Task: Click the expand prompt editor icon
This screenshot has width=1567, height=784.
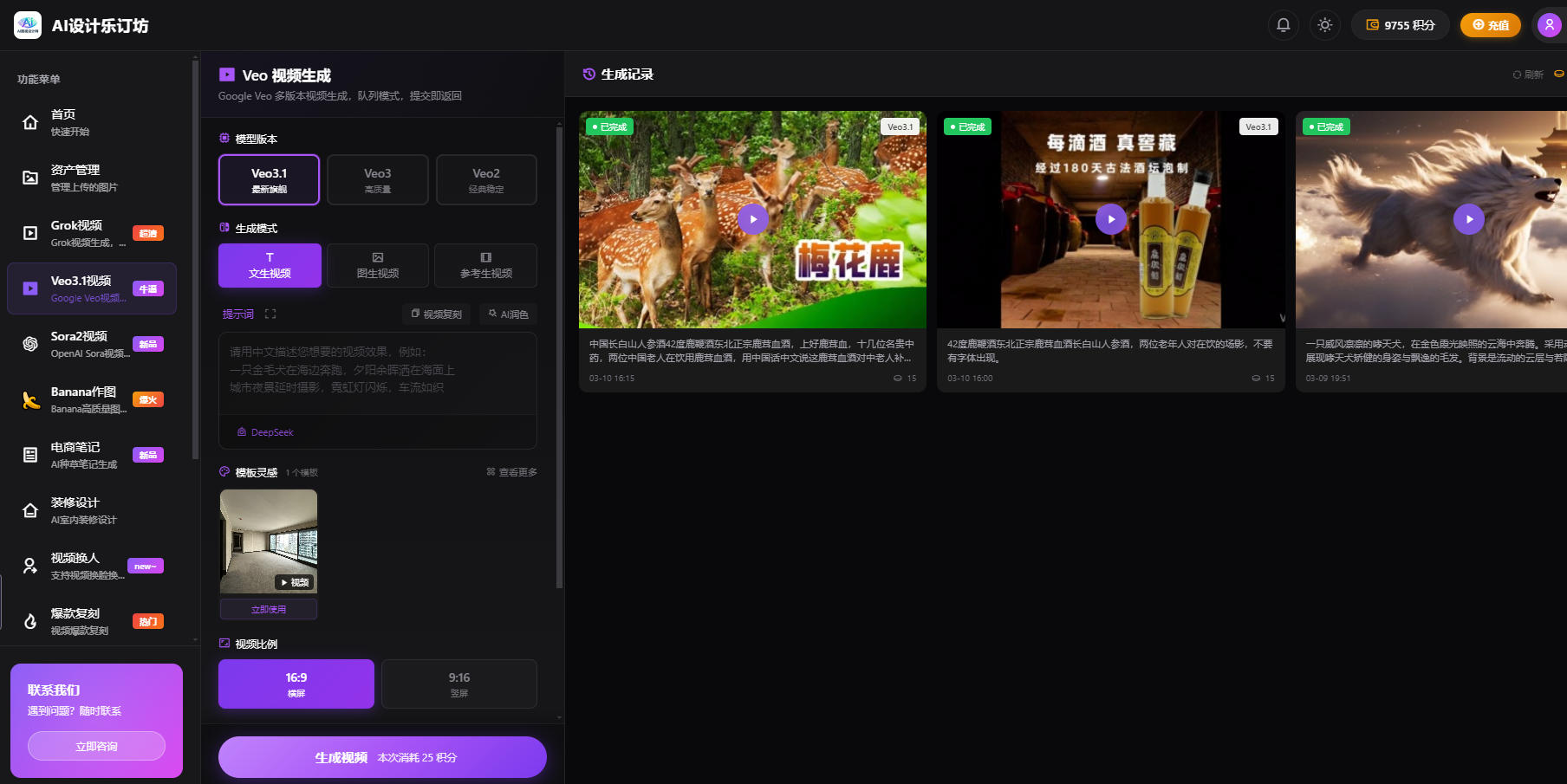Action: click(270, 314)
